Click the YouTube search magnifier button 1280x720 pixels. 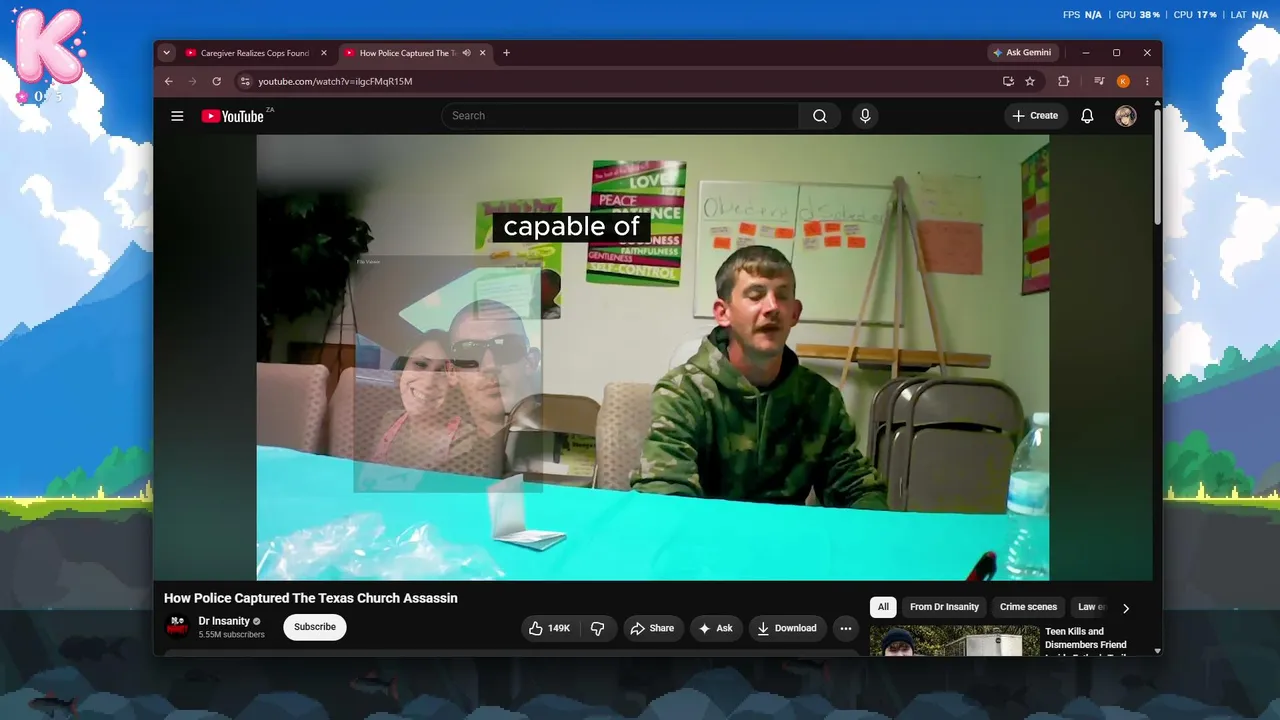(x=820, y=116)
